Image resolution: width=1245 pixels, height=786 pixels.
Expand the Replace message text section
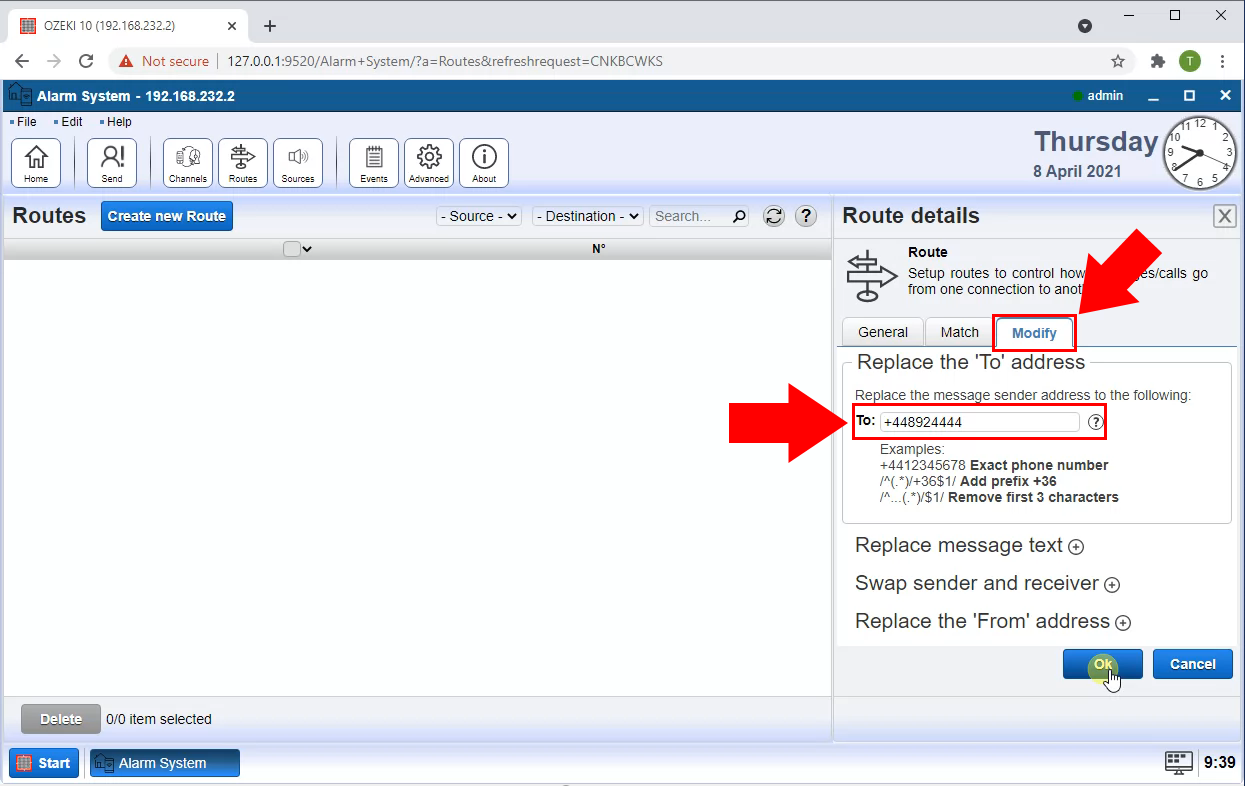[x=1076, y=547]
